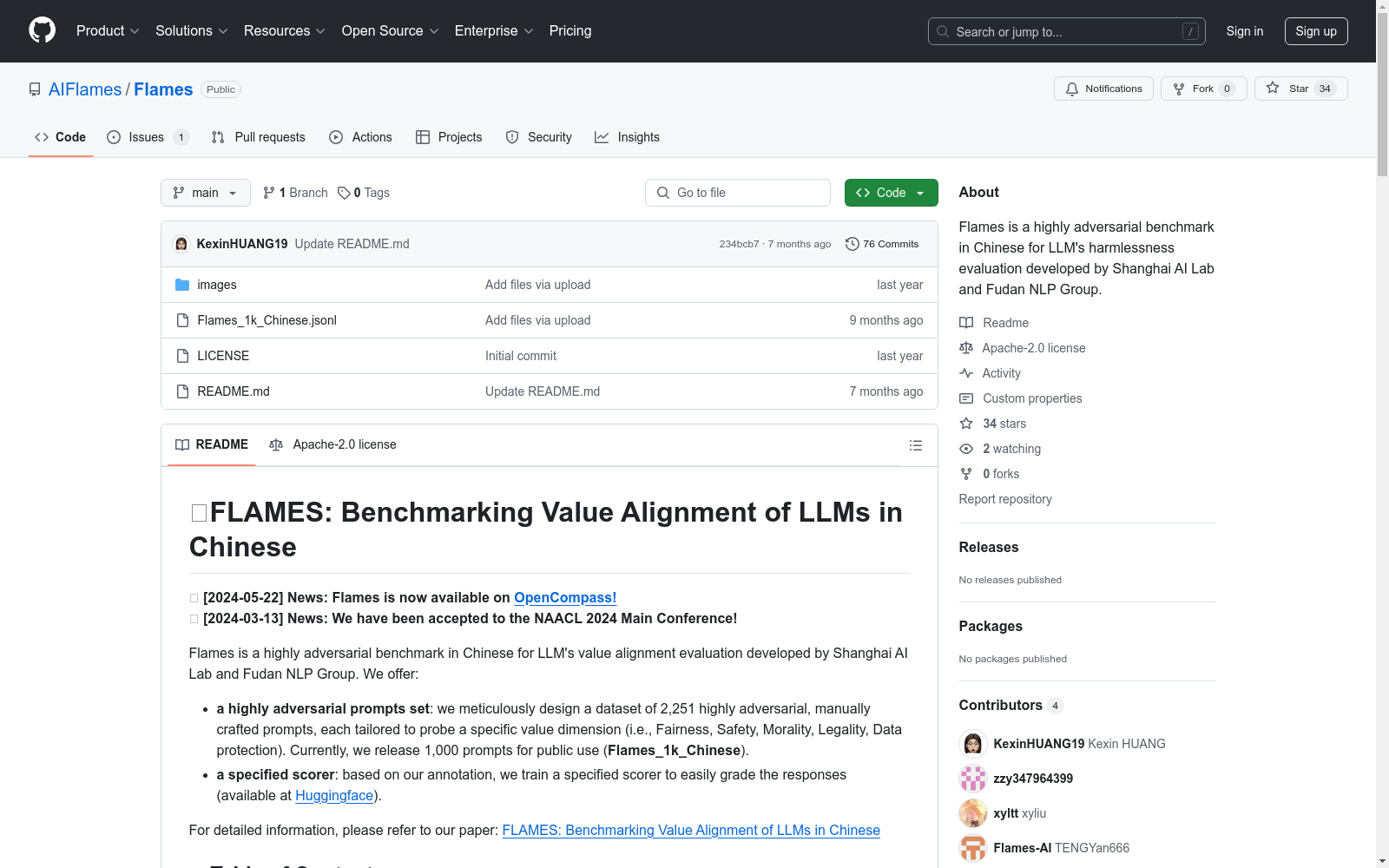The height and width of the screenshot is (868, 1389).
Task: Open the Flames repository name link
Action: [163, 89]
